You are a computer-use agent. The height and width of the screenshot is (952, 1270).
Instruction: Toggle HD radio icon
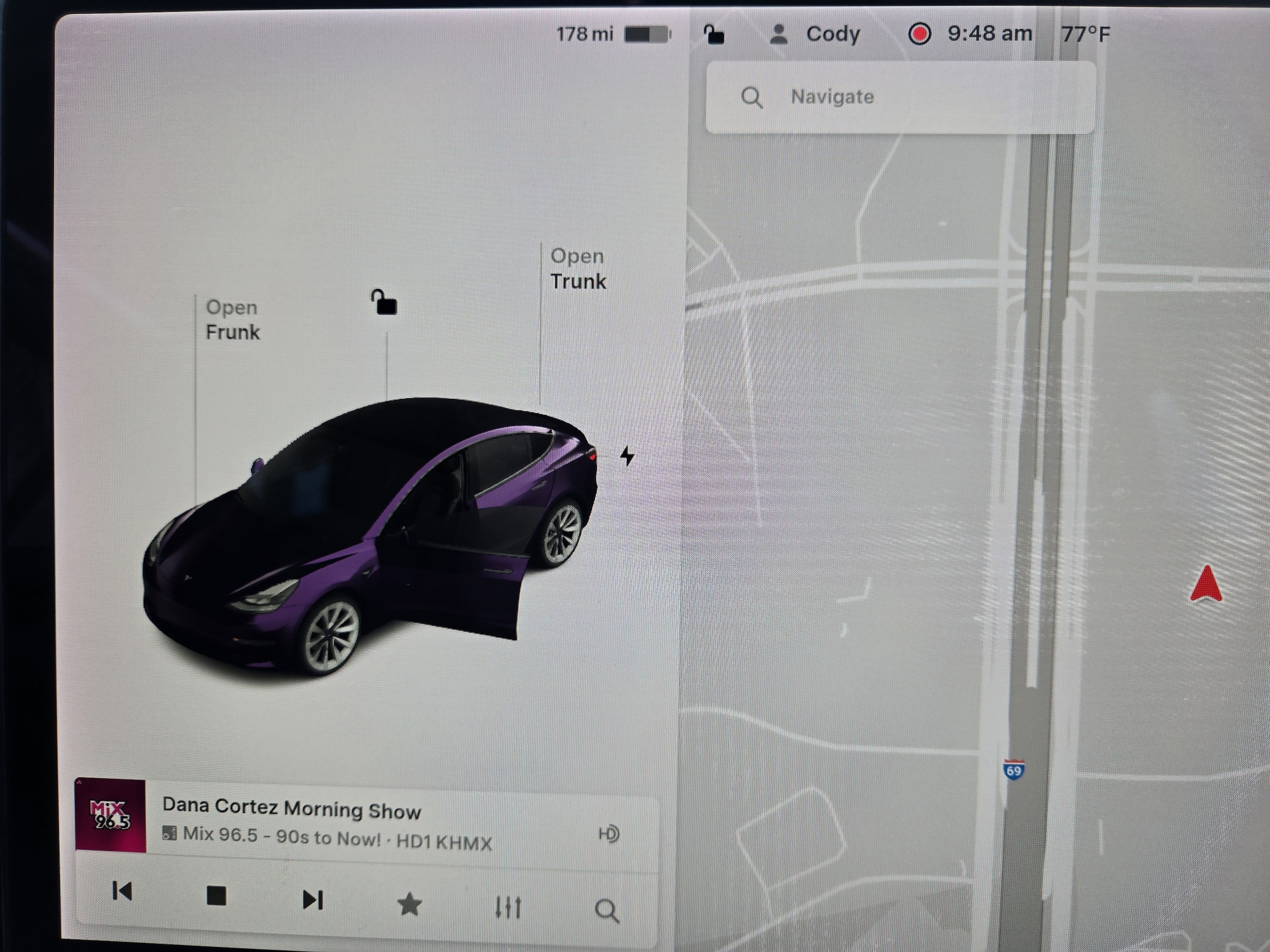(x=609, y=834)
